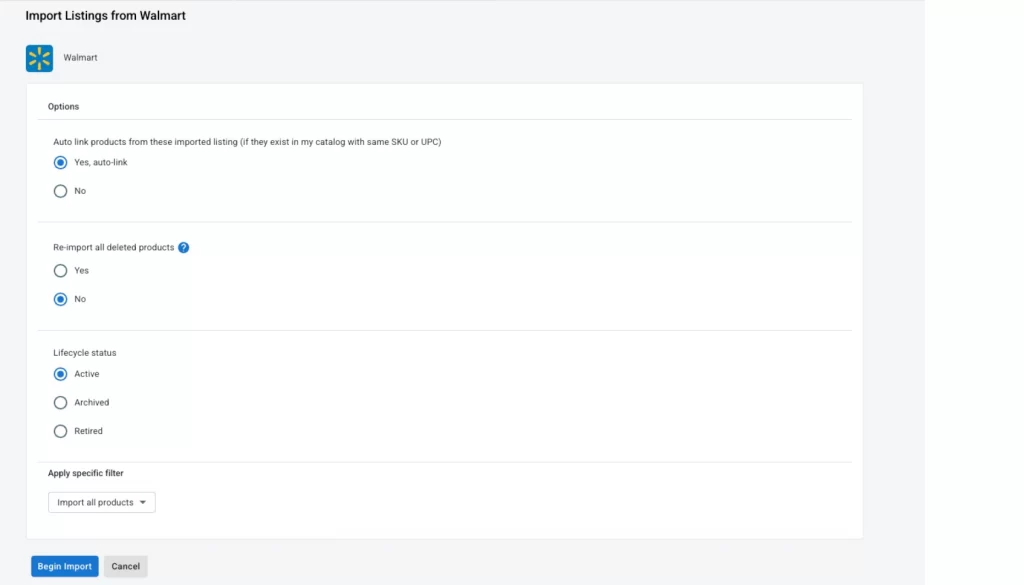The height and width of the screenshot is (585, 1024).
Task: Open help tooltip for re-import deleted products
Action: coord(184,247)
